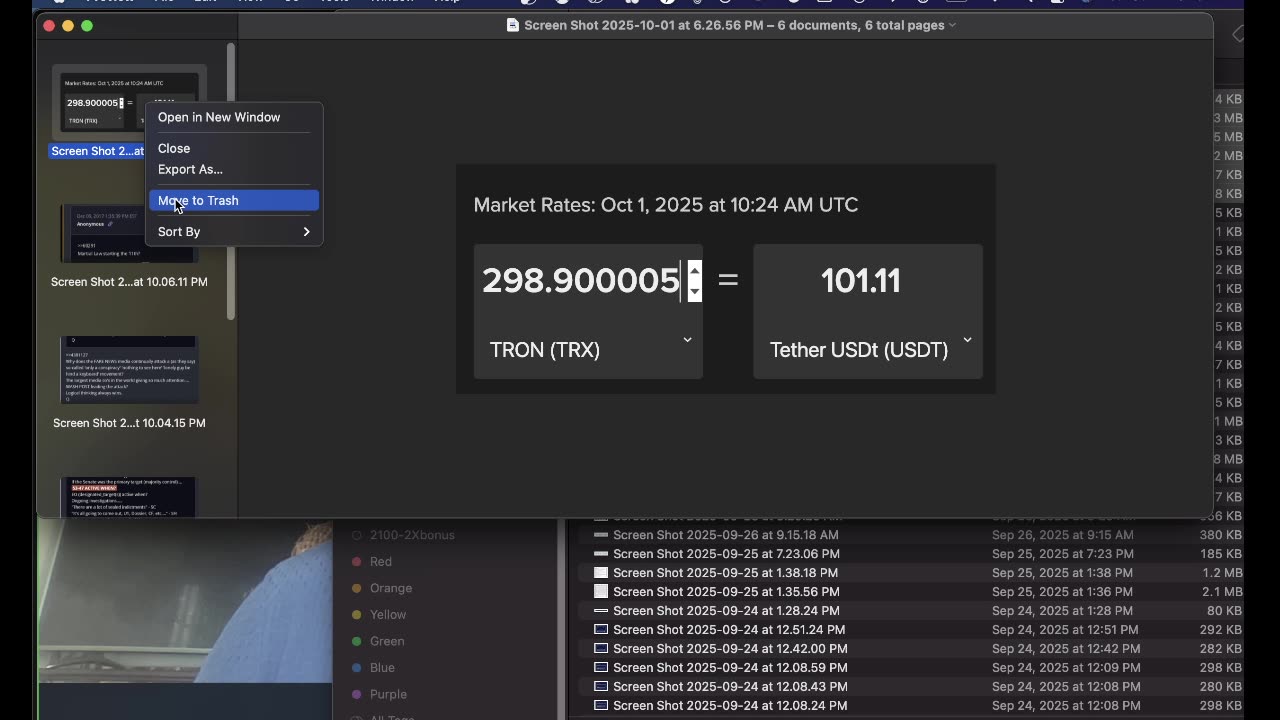
Task: Click file icon for Screen Shot 2025-09-24 at 12.08.24 PM
Action: coord(601,706)
